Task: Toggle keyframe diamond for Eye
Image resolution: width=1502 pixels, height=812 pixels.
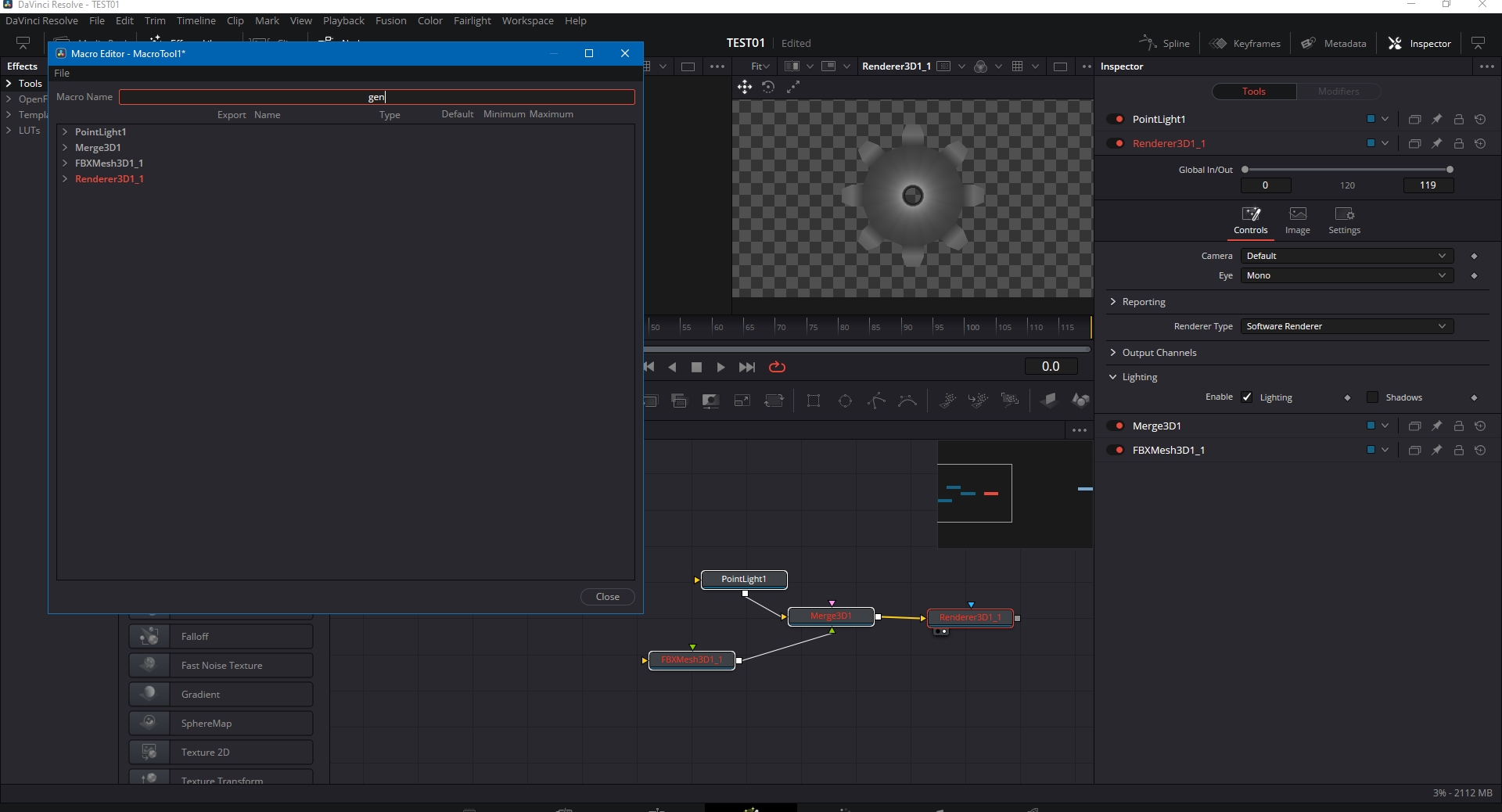Action: (x=1474, y=276)
